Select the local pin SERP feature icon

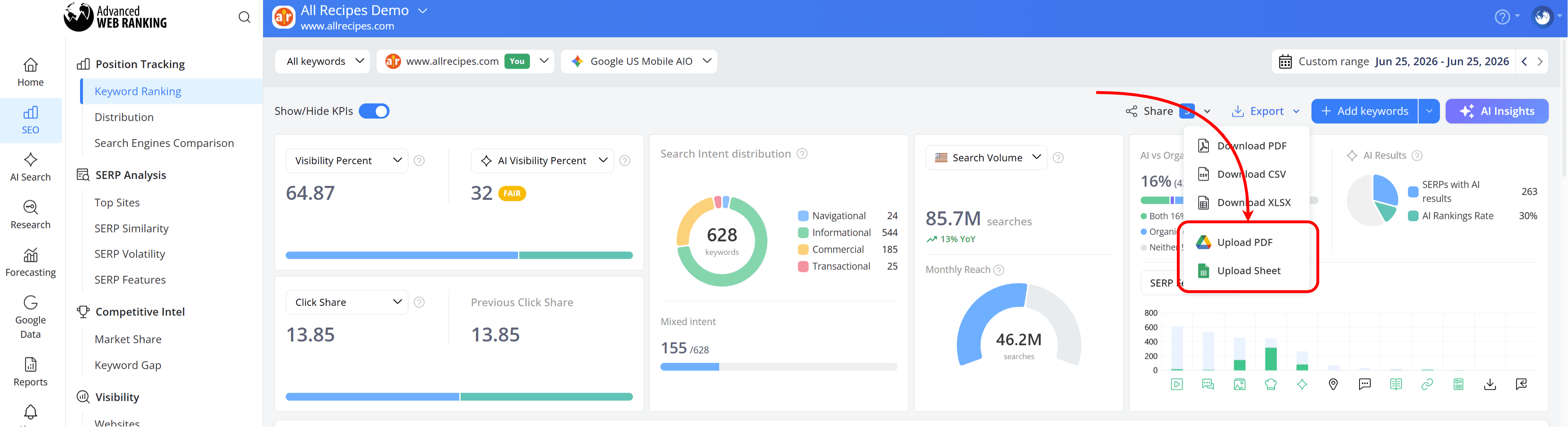pos(1333,384)
